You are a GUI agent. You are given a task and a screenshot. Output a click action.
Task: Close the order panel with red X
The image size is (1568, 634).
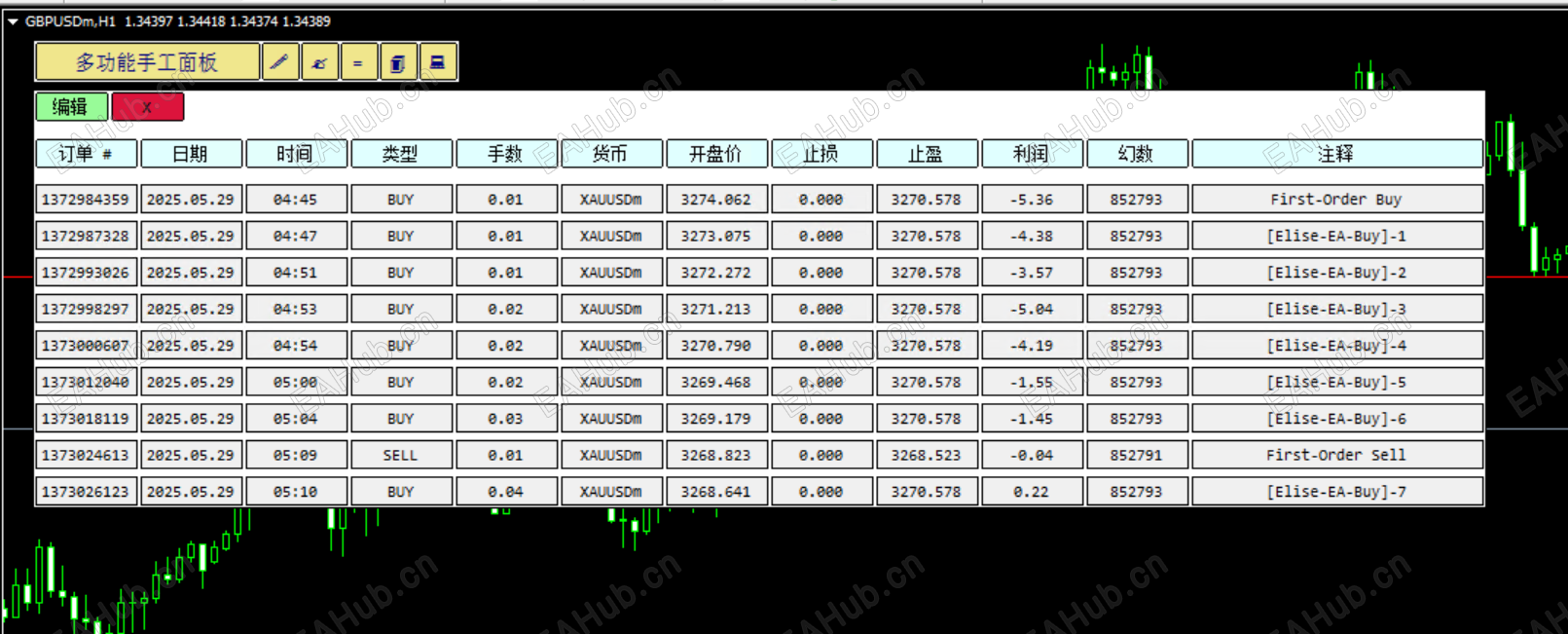(147, 107)
